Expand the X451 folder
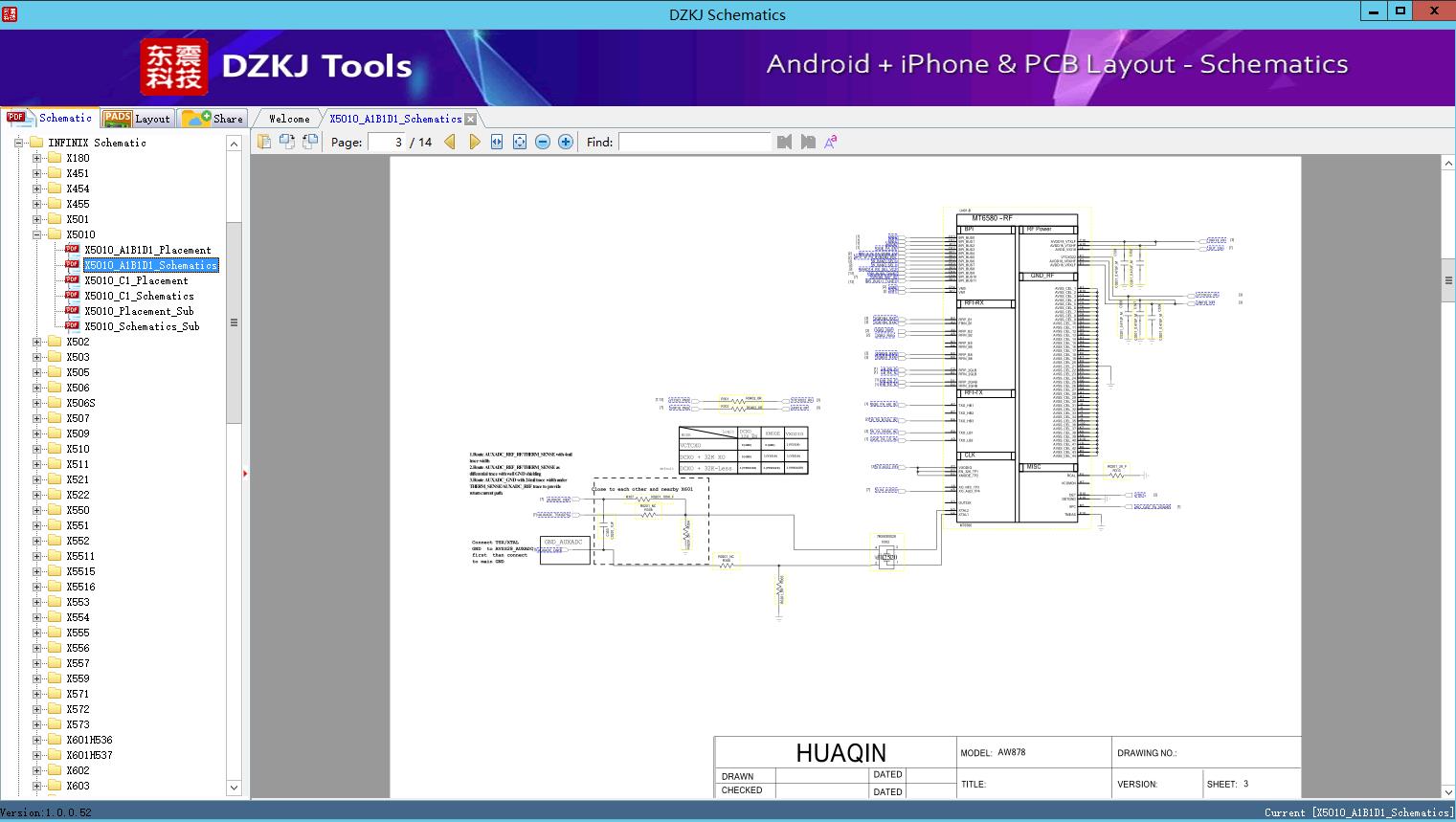 click(36, 173)
